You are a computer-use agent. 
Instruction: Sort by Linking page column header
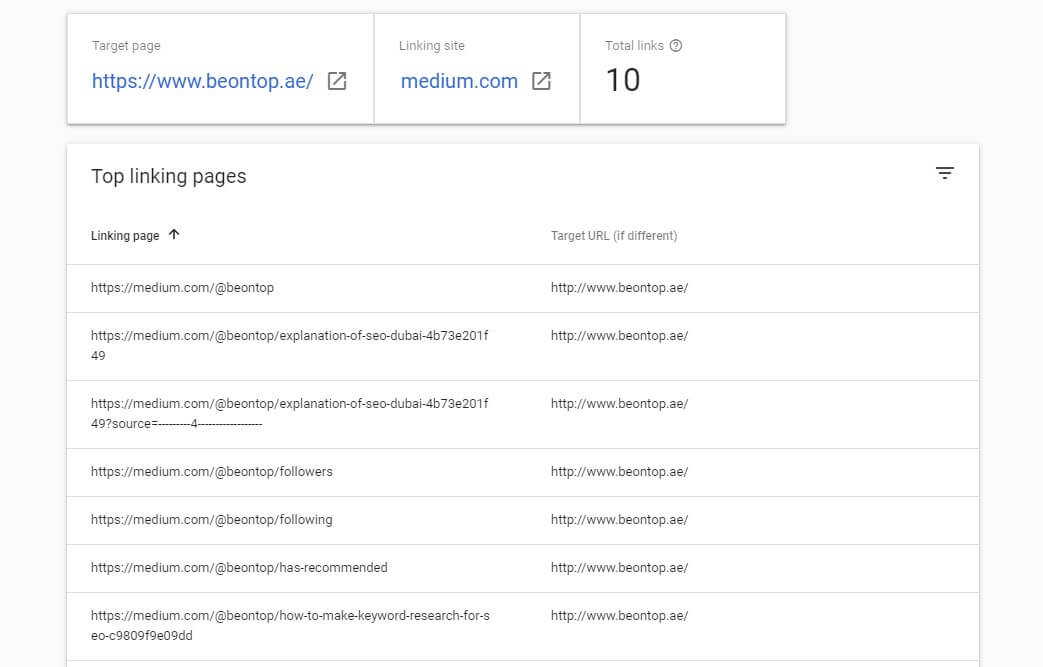coord(125,235)
